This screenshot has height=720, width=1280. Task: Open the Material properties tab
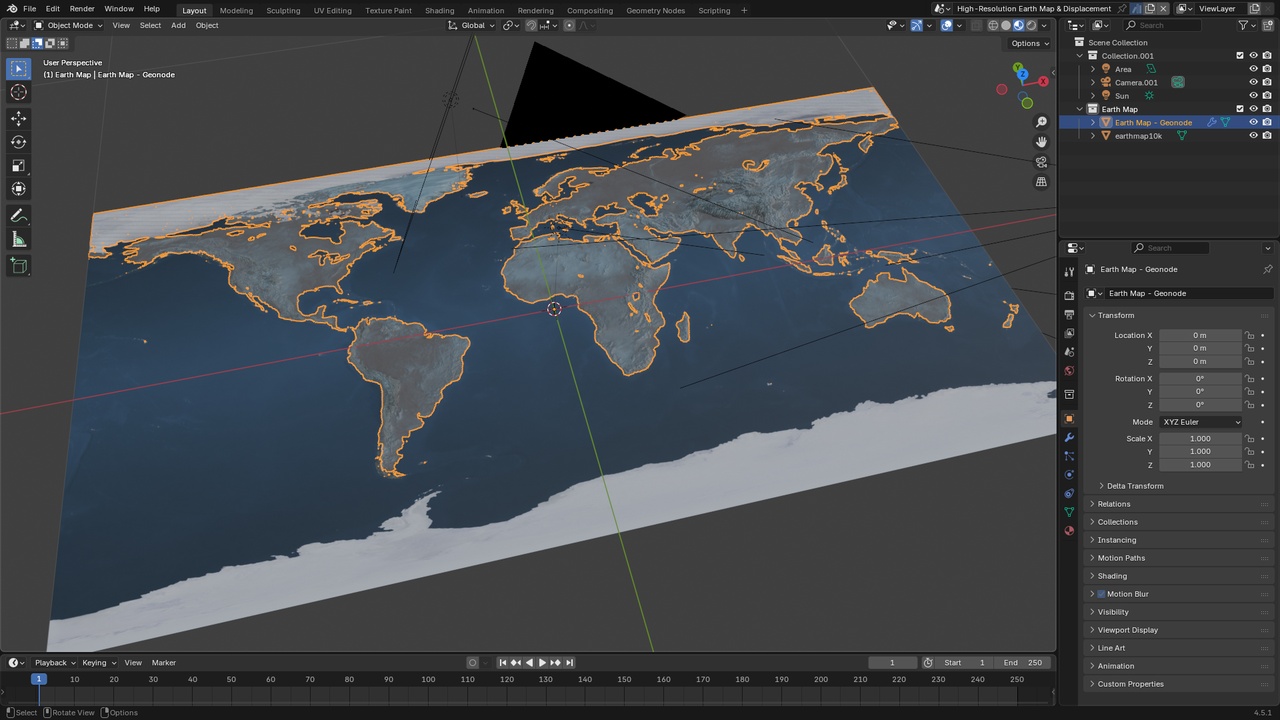coord(1069,530)
